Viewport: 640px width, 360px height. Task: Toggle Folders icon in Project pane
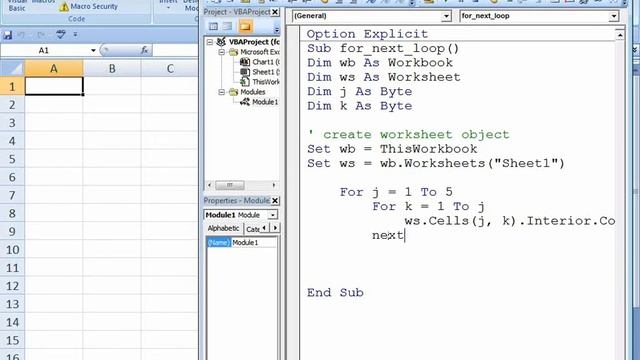pos(245,27)
